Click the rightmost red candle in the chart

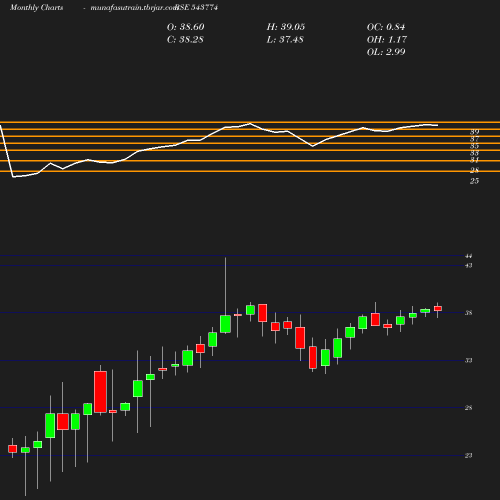tap(438, 309)
